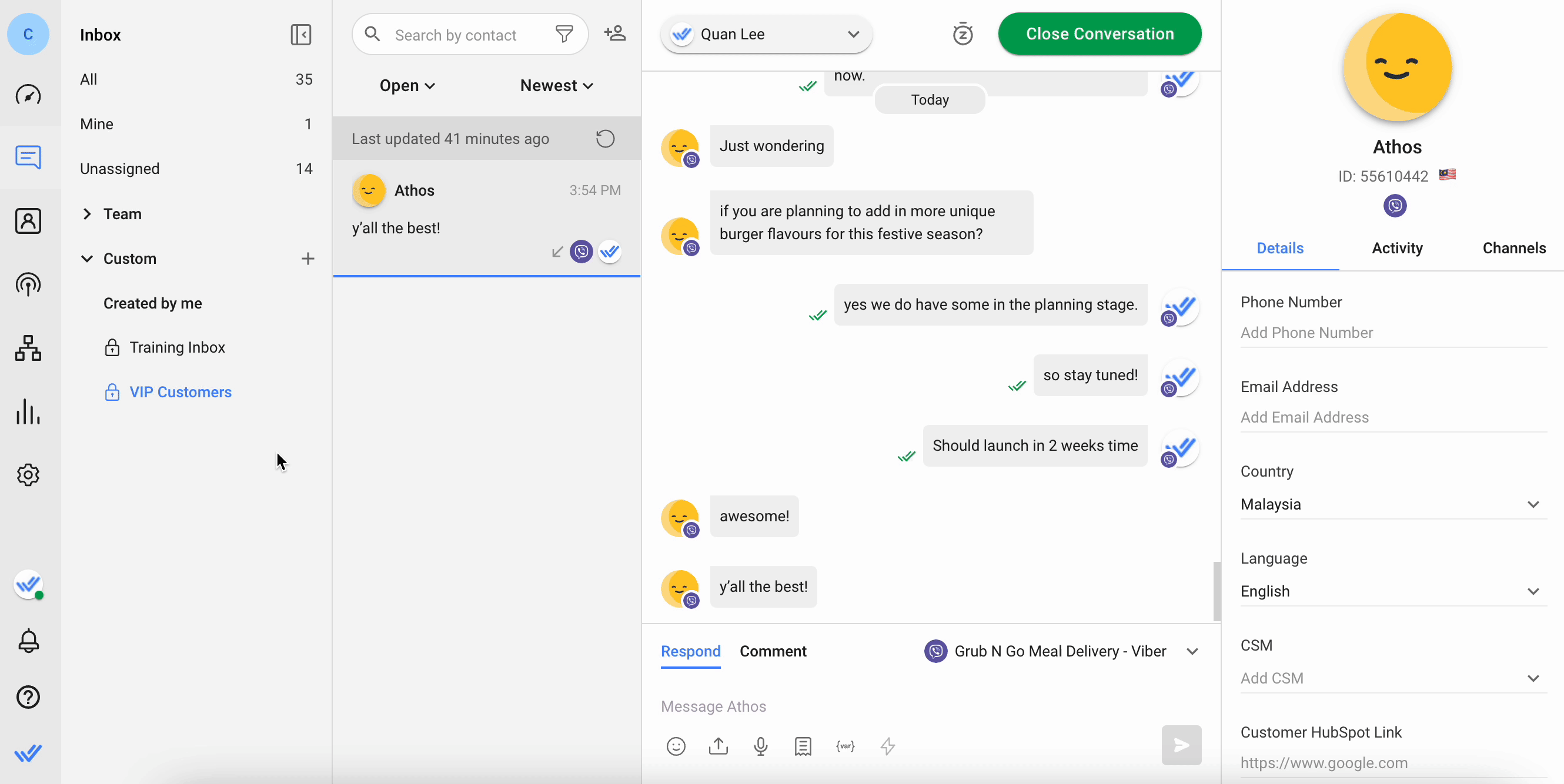Open shortcuts lightning bolt icon
1564x784 pixels.
(x=888, y=746)
